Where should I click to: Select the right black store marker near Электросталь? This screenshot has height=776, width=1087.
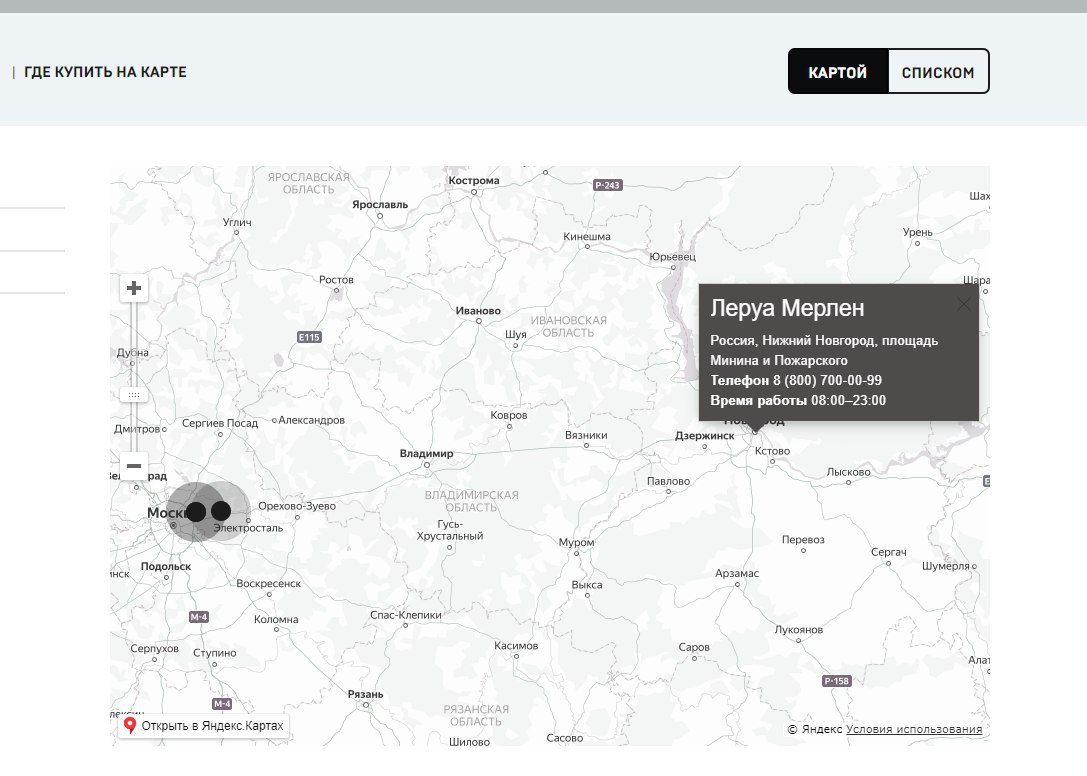click(221, 511)
